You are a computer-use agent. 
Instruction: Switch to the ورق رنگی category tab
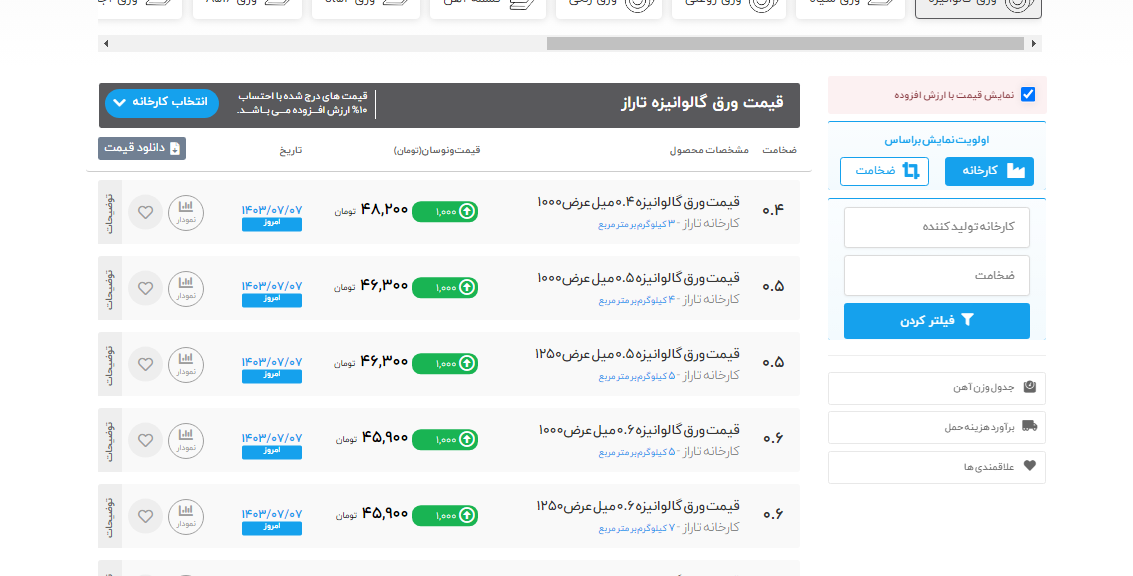[605, 6]
